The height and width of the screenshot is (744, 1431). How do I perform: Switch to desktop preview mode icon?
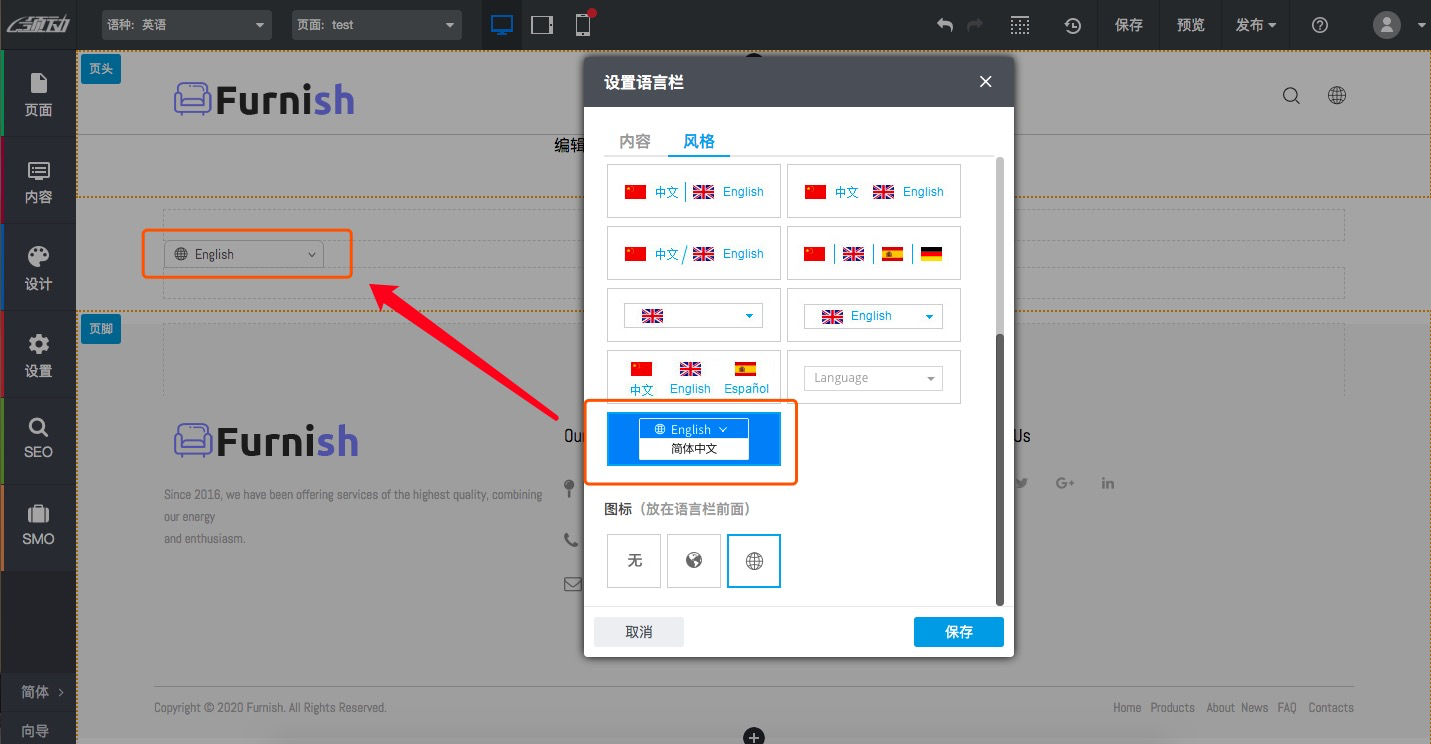[502, 25]
